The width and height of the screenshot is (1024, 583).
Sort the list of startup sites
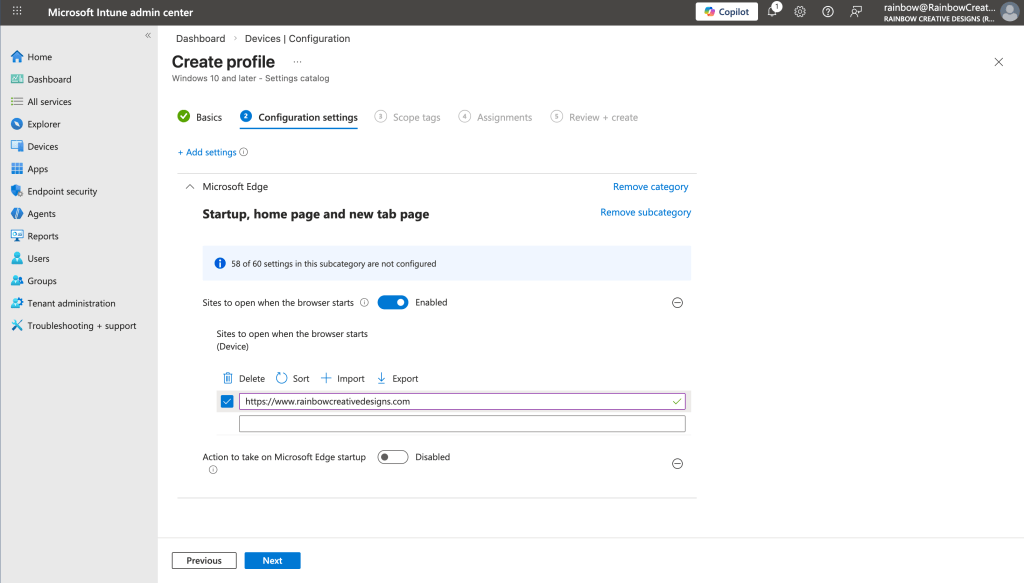tap(292, 379)
